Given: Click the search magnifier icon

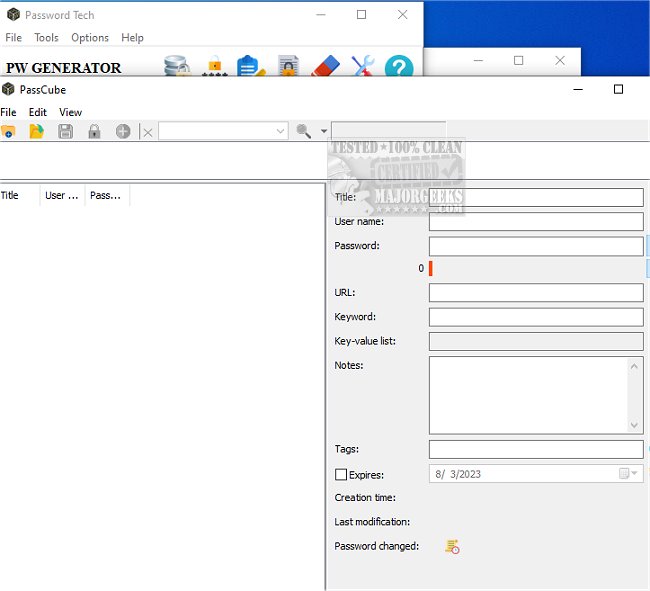Looking at the screenshot, I should [x=304, y=131].
